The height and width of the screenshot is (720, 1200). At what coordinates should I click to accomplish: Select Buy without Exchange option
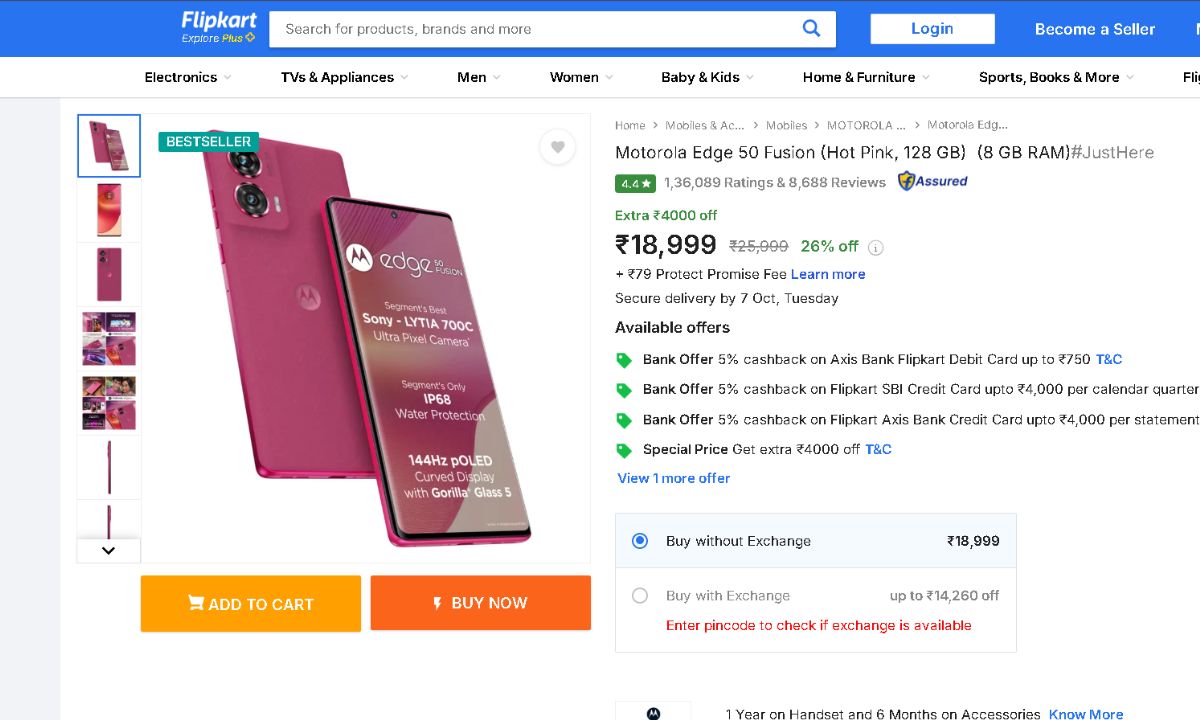pos(640,541)
